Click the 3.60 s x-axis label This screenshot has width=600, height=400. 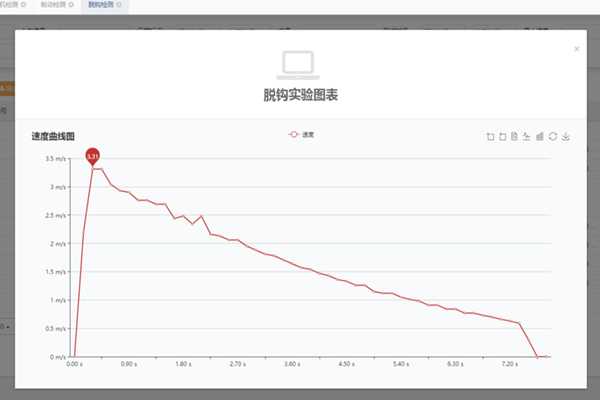(293, 365)
